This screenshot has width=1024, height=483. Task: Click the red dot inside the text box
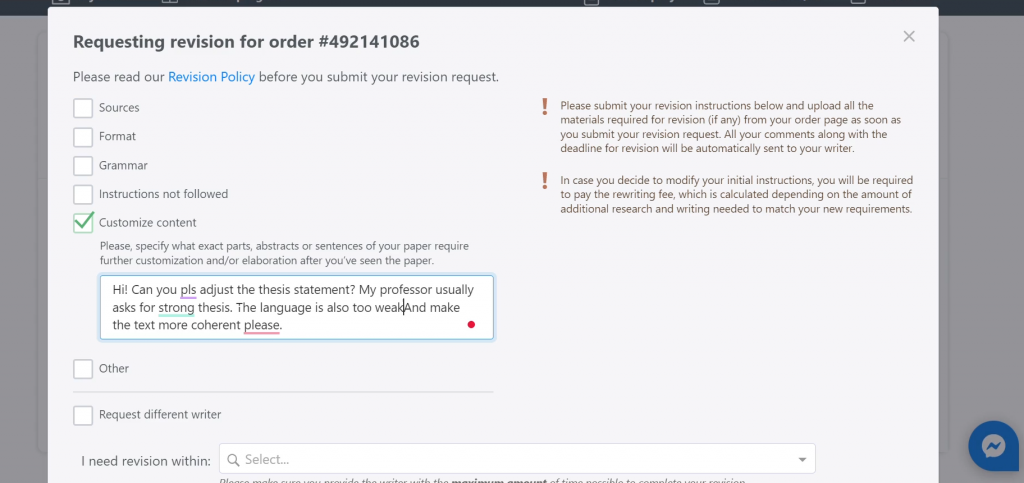point(471,325)
